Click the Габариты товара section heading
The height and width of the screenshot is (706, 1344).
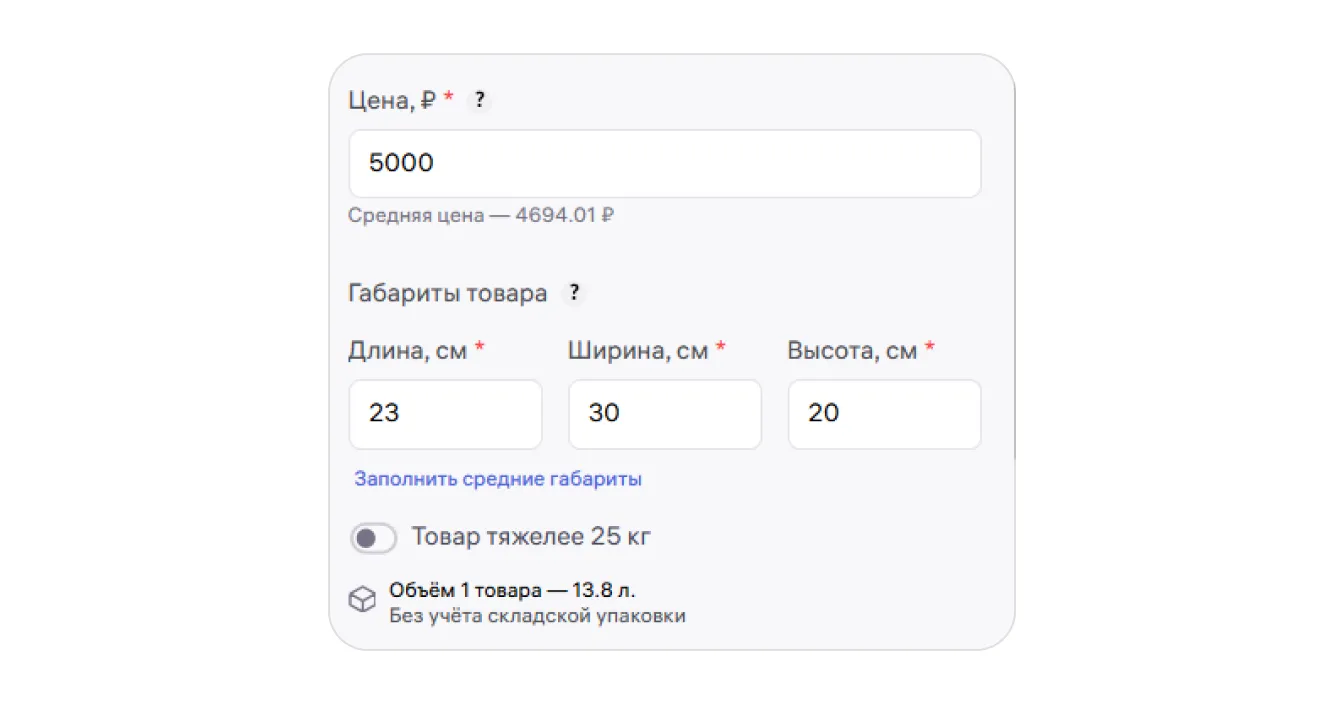tap(448, 294)
